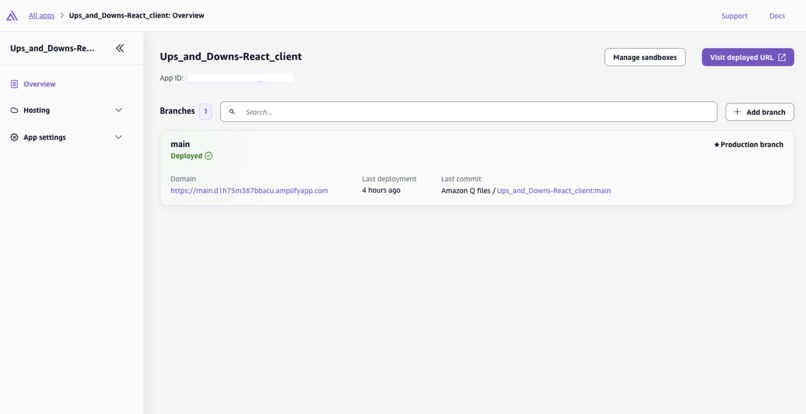Viewport: 806px width, 414px height.
Task: Click the Overview page icon in sidebar
Action: pyautogui.click(x=14, y=84)
